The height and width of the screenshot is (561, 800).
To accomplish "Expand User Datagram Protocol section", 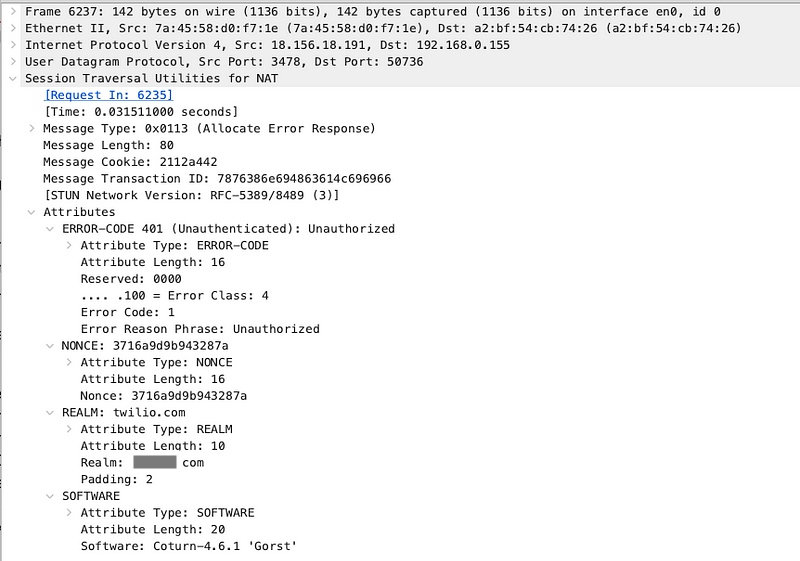I will click(x=13, y=62).
